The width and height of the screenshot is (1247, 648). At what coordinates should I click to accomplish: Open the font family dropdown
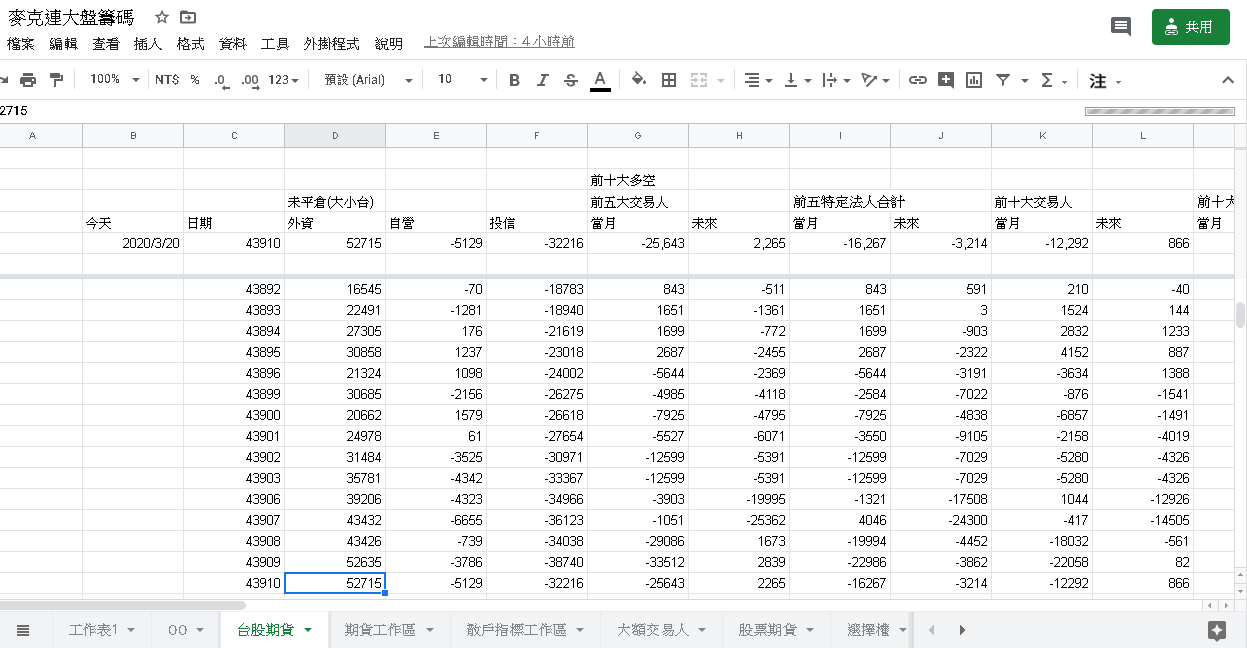[x=368, y=80]
